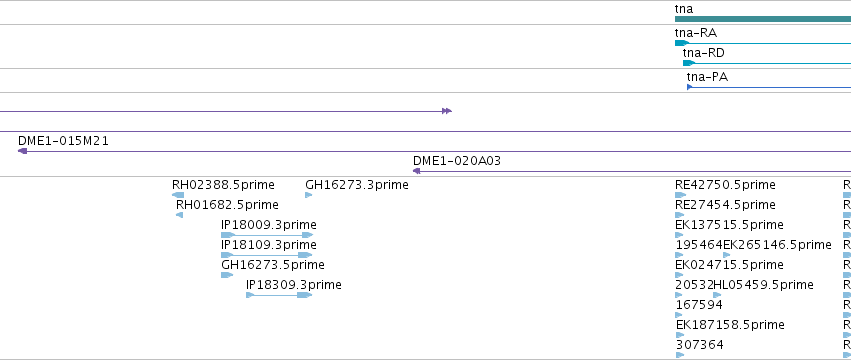Click the IP18009.3prime spliced EST glyph
Screen dimensions: 851x360
coord(267,235)
